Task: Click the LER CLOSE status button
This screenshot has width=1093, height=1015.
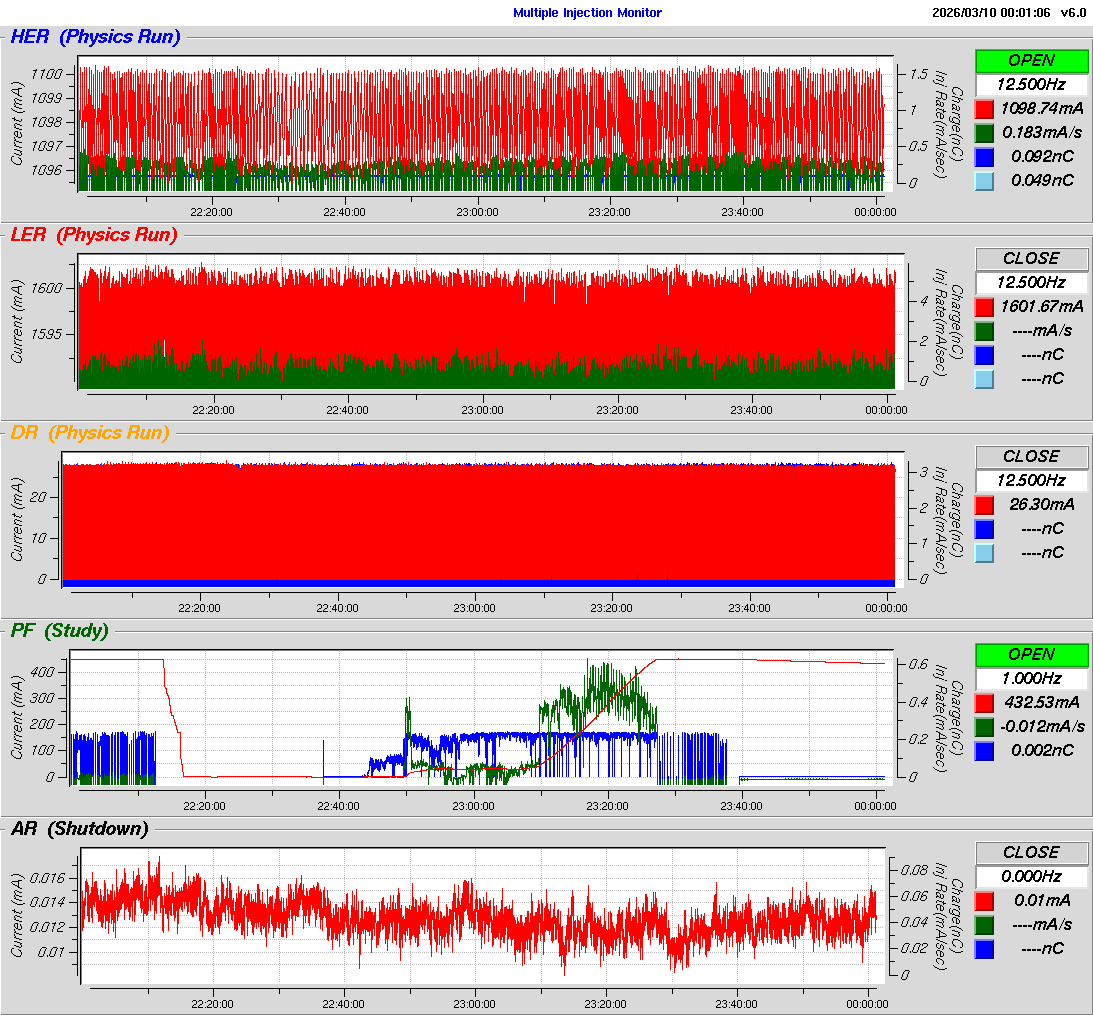Action: 1031,258
